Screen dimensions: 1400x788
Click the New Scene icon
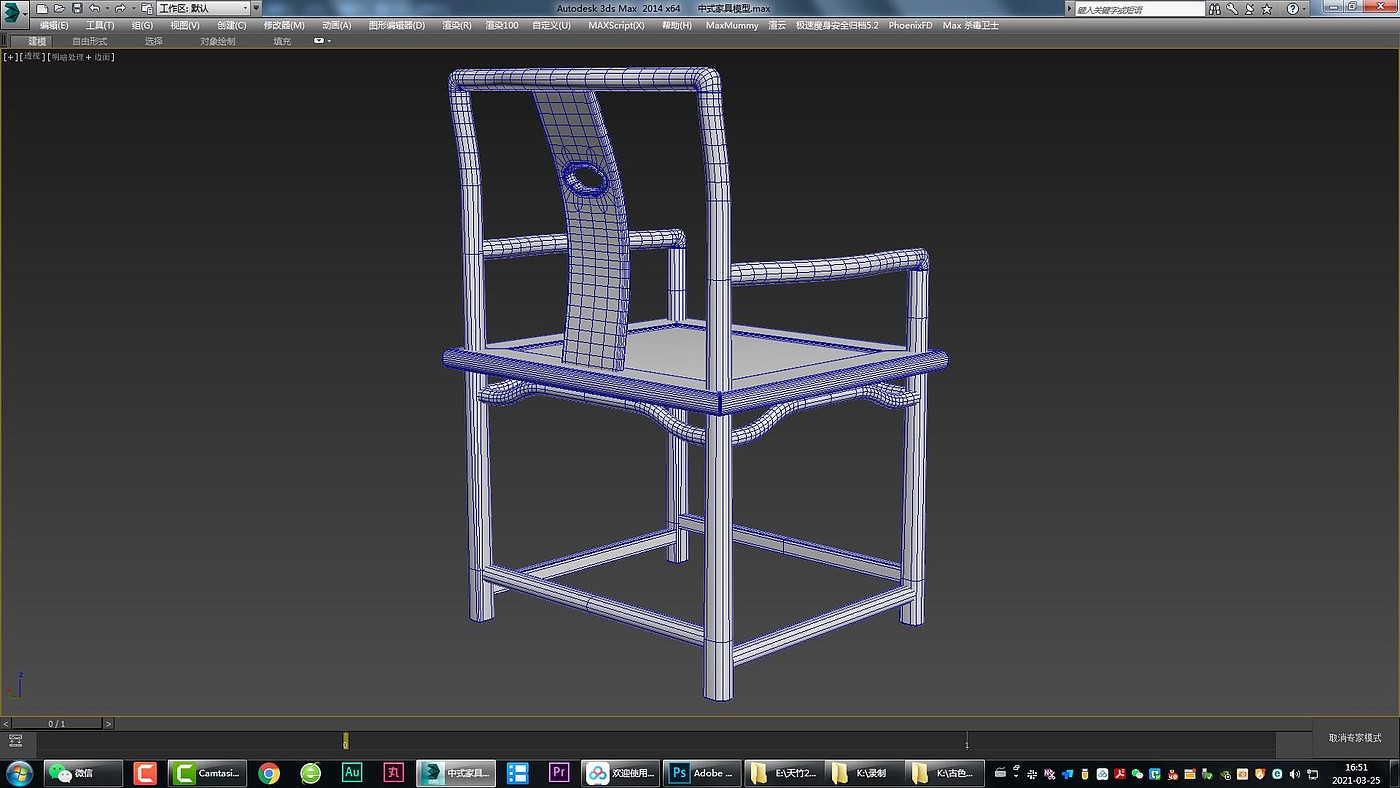click(42, 8)
